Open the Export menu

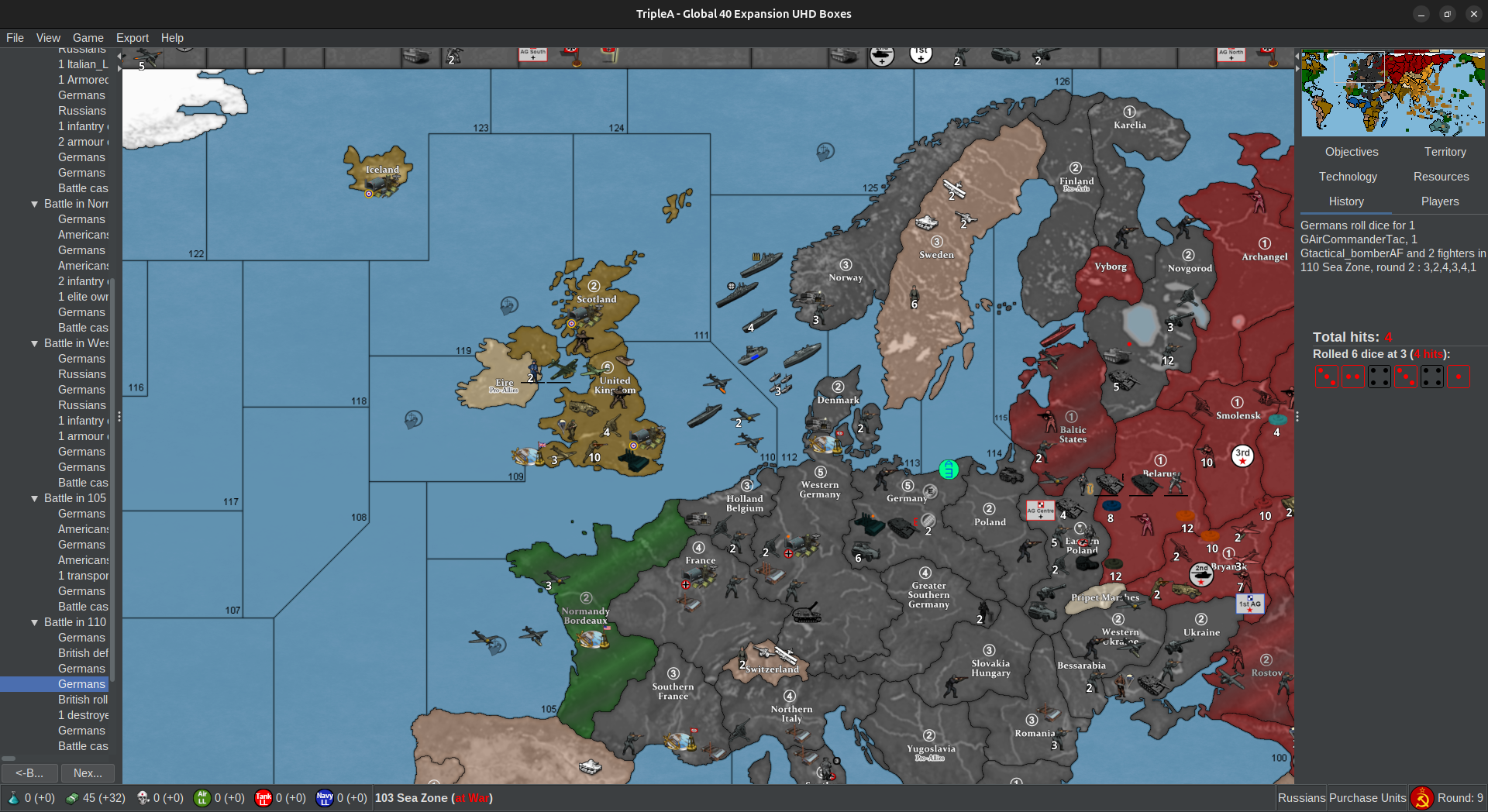[x=133, y=38]
